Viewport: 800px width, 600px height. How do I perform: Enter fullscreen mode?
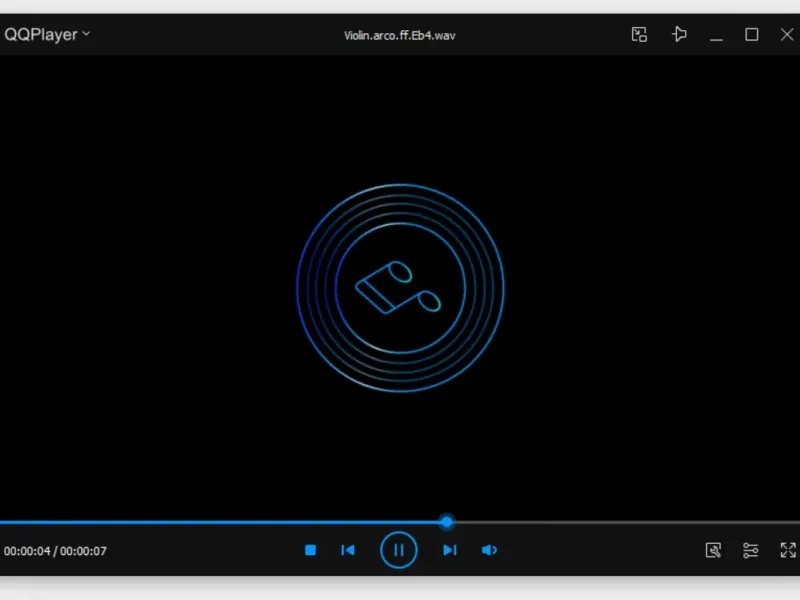point(788,550)
